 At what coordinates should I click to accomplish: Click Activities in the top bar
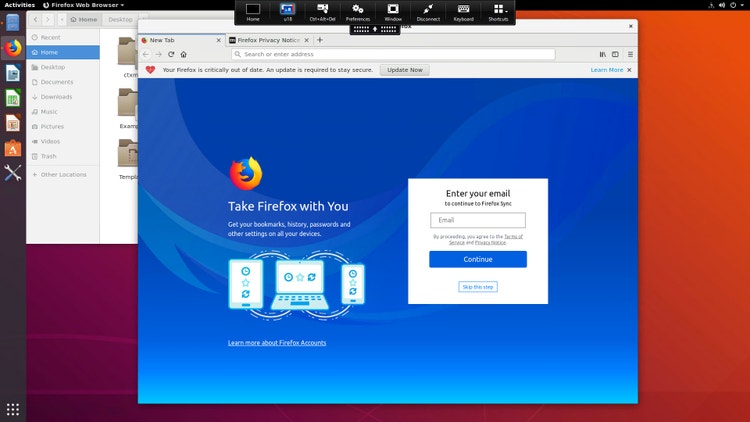[20, 5]
